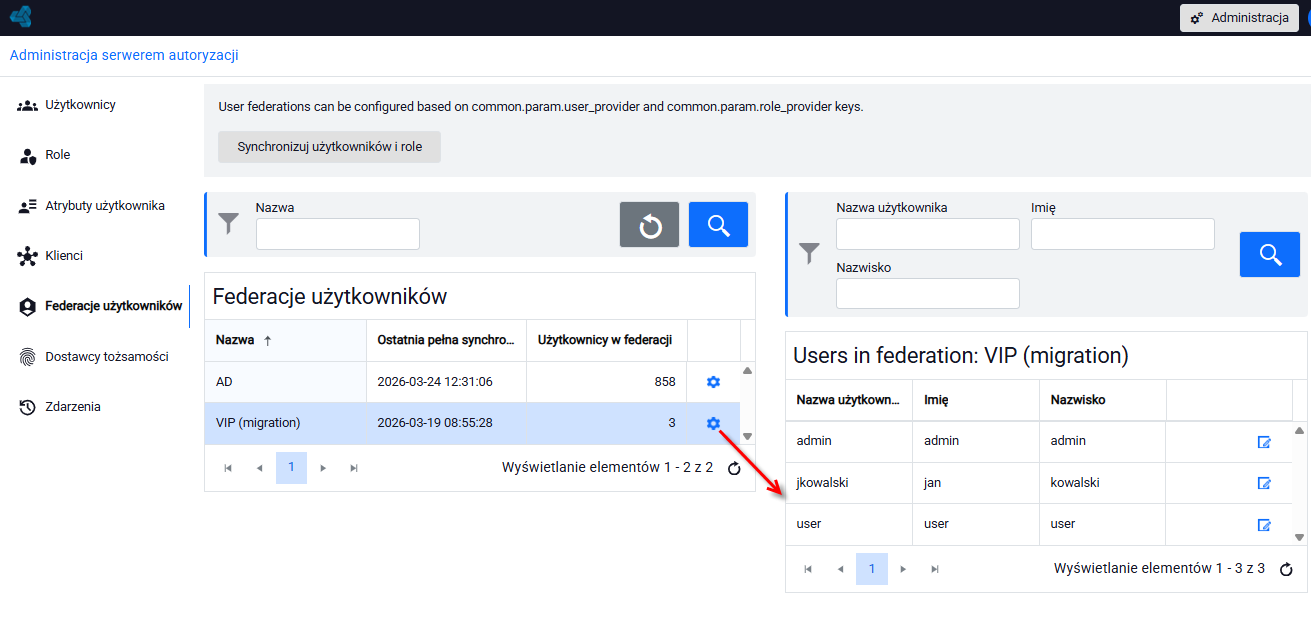Search users with the right magnifier button

click(1270, 254)
